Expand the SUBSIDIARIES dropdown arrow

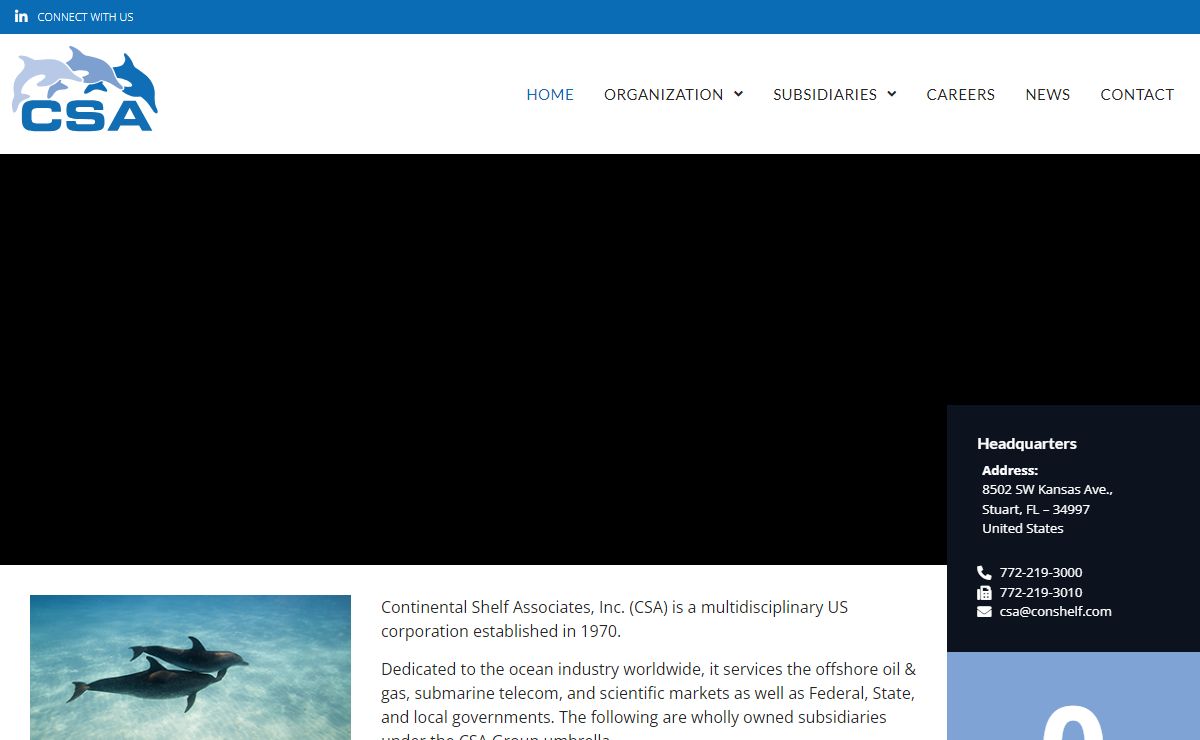point(891,94)
